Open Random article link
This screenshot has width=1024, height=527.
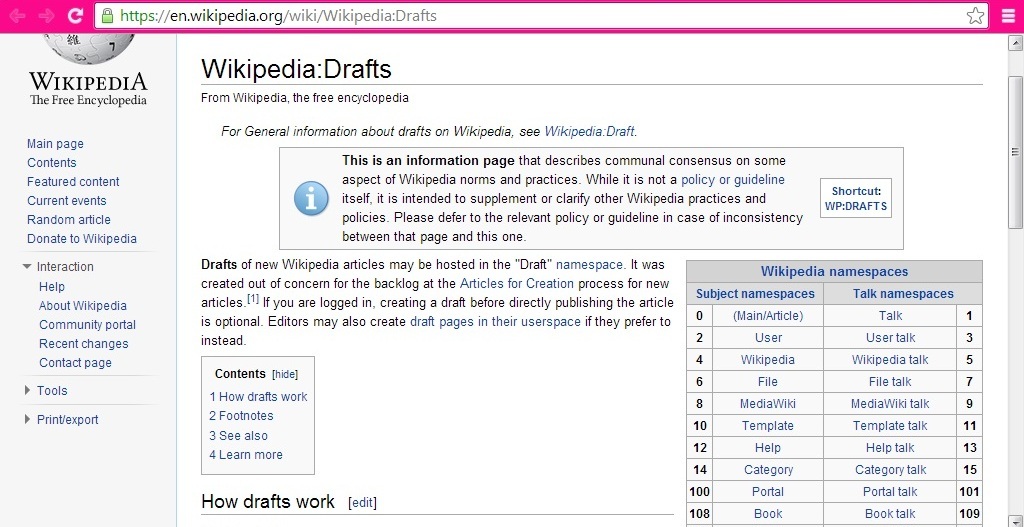(69, 219)
